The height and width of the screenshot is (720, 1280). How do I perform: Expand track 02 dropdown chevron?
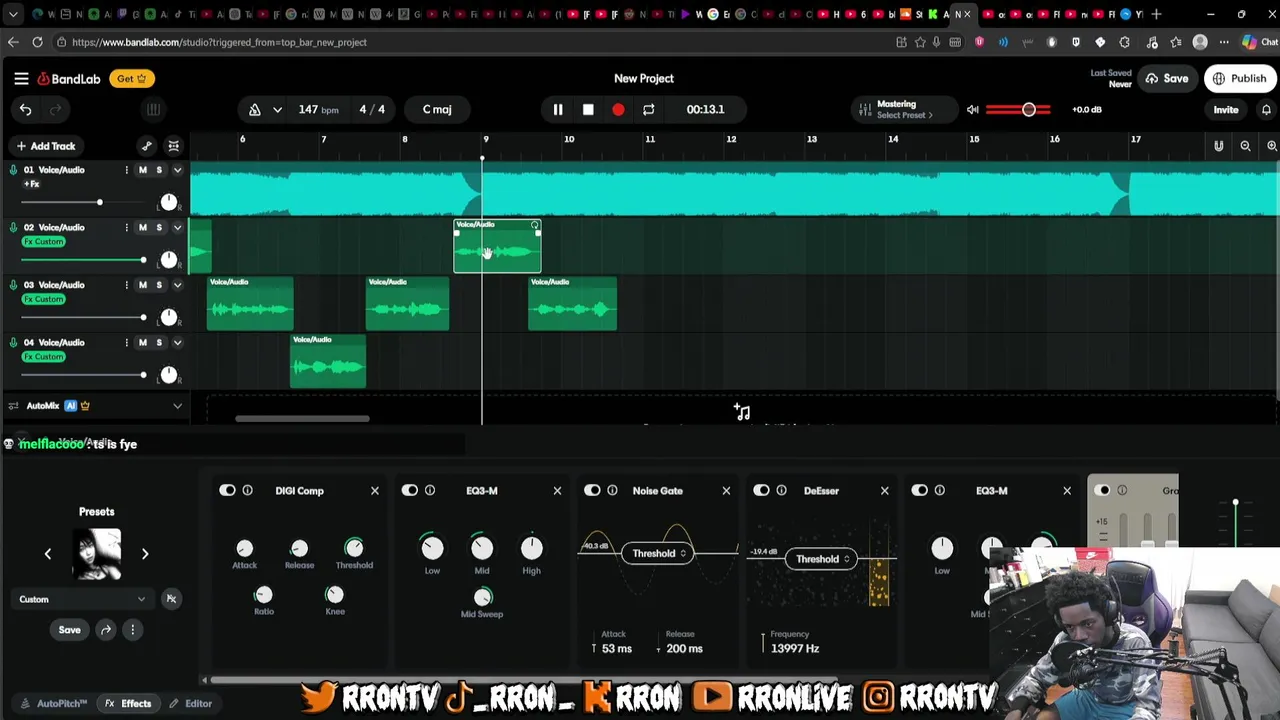(x=177, y=228)
